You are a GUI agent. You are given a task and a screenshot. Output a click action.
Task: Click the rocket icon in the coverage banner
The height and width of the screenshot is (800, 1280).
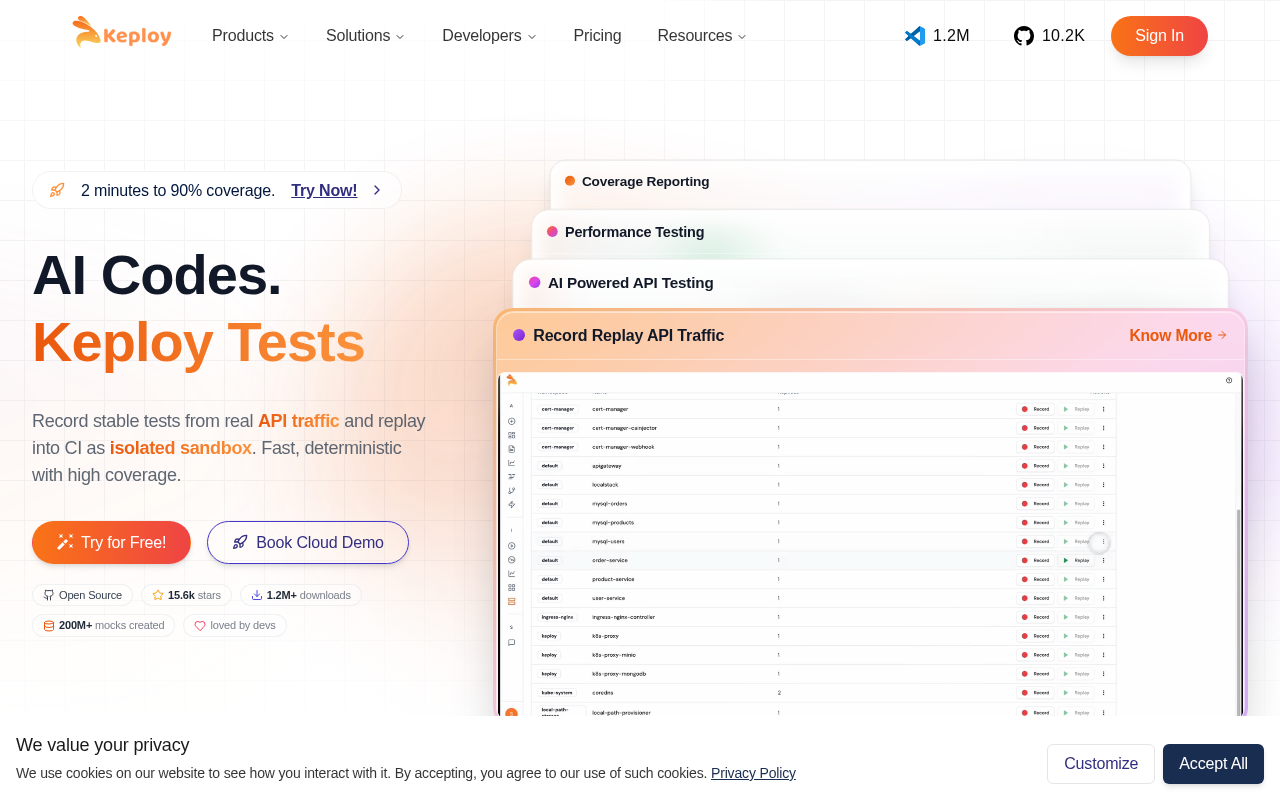(57, 190)
